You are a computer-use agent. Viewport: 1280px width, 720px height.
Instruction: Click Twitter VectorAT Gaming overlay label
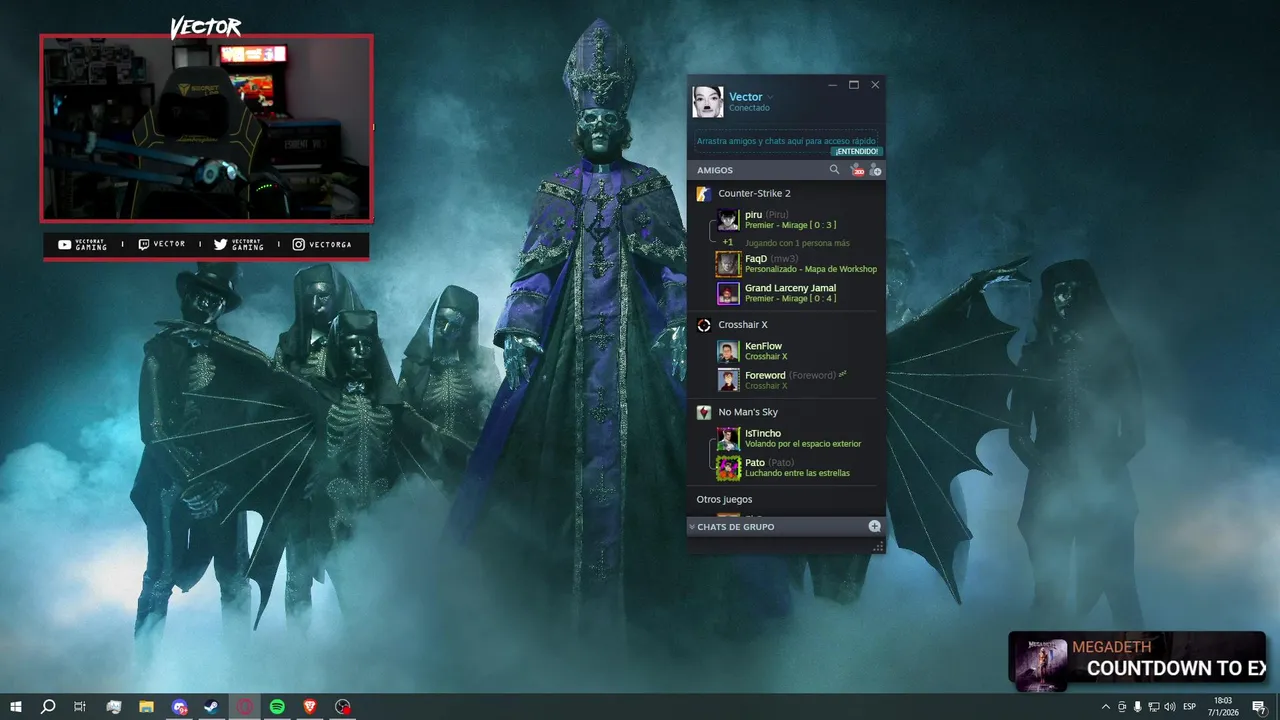(239, 244)
